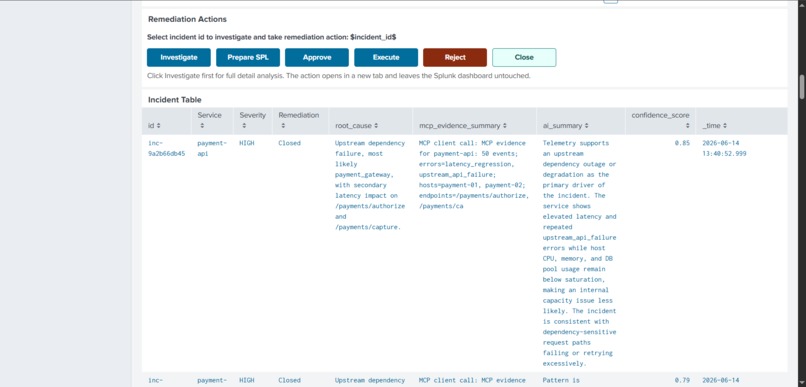The image size is (806, 387).
Task: Sort incidents by Service column
Action: pos(209,120)
